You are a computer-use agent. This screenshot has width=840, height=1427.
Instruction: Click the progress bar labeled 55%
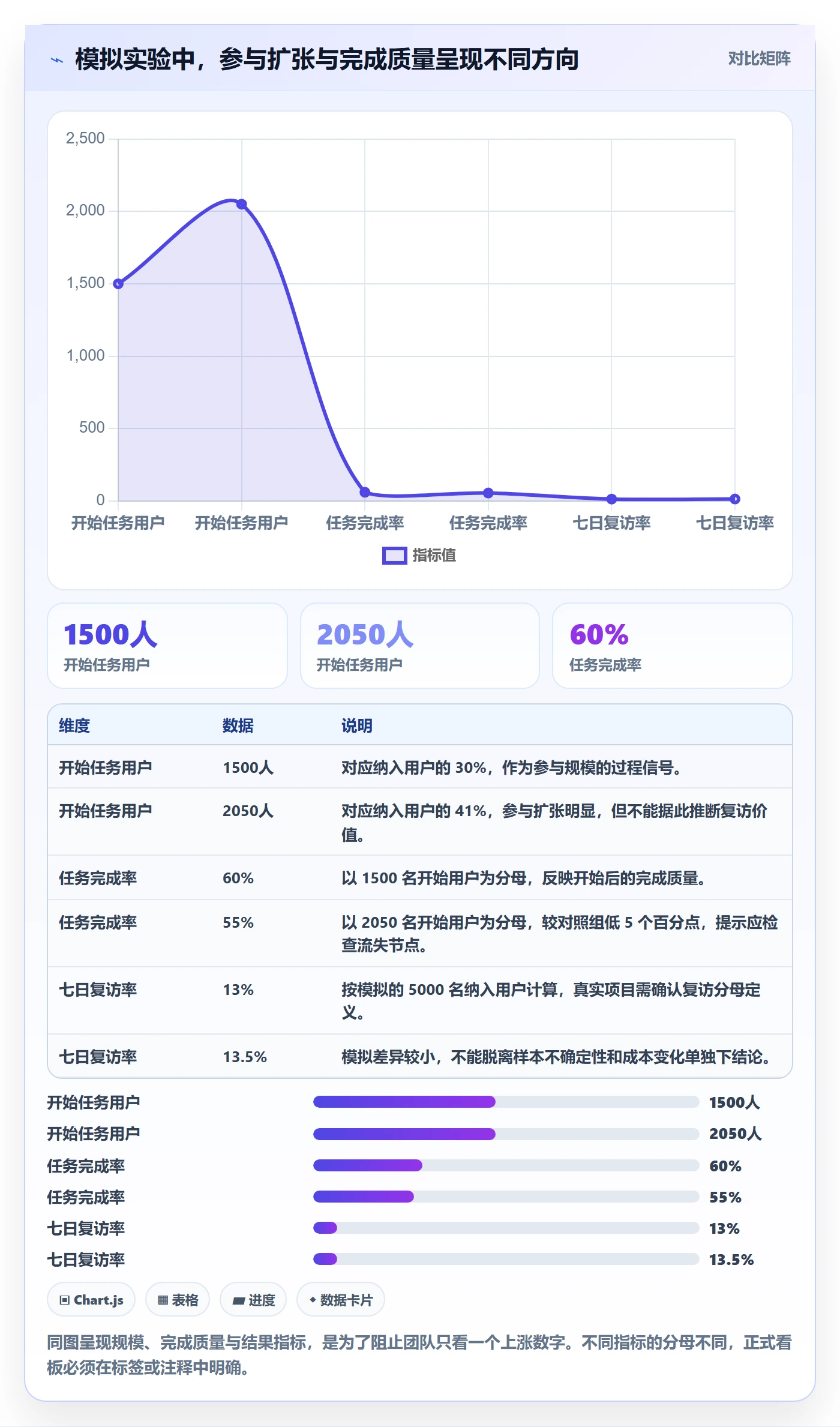tap(506, 1197)
